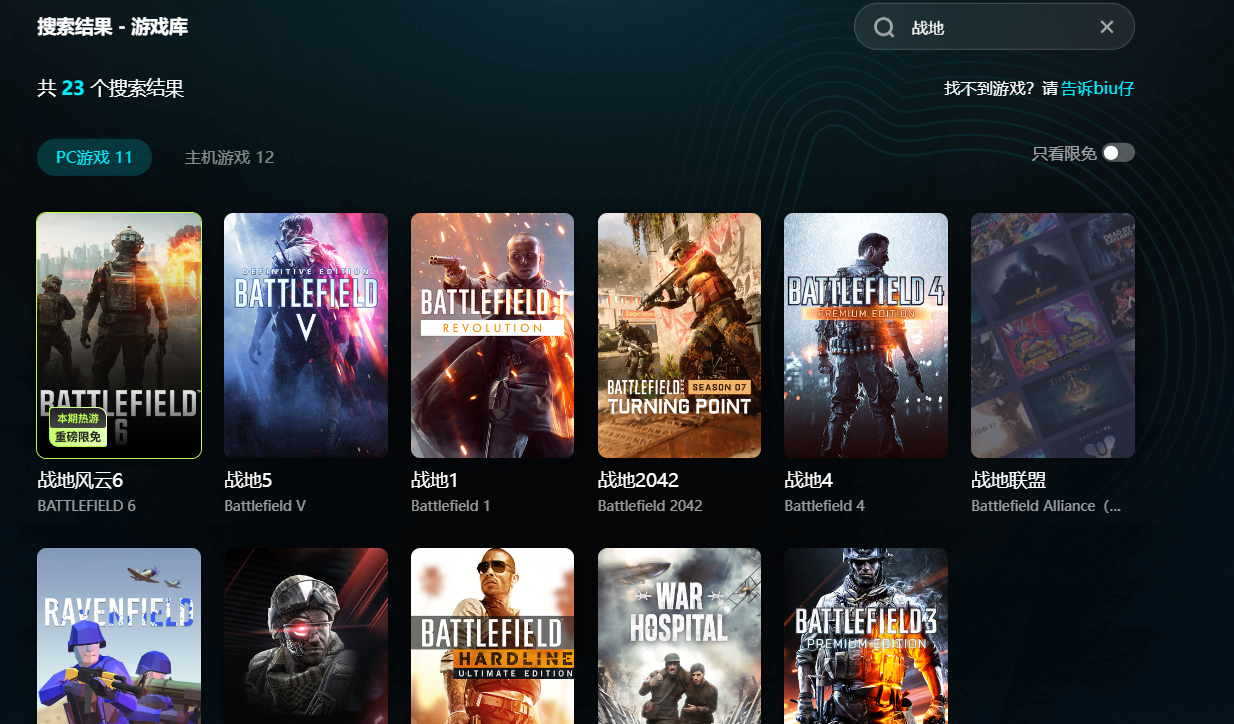The width and height of the screenshot is (1234, 724).
Task: Click the Battlefield 2042 subtitle text
Action: (x=650, y=506)
